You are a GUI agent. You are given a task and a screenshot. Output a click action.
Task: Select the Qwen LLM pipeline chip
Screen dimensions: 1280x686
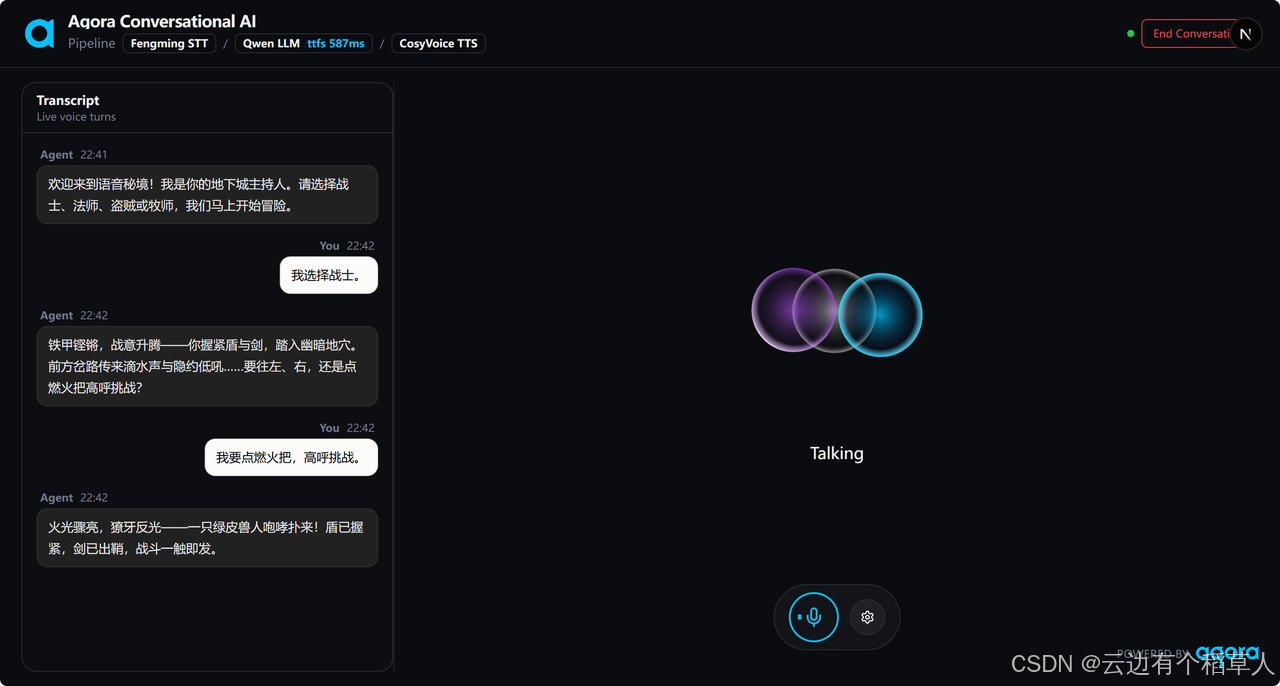pos(304,44)
